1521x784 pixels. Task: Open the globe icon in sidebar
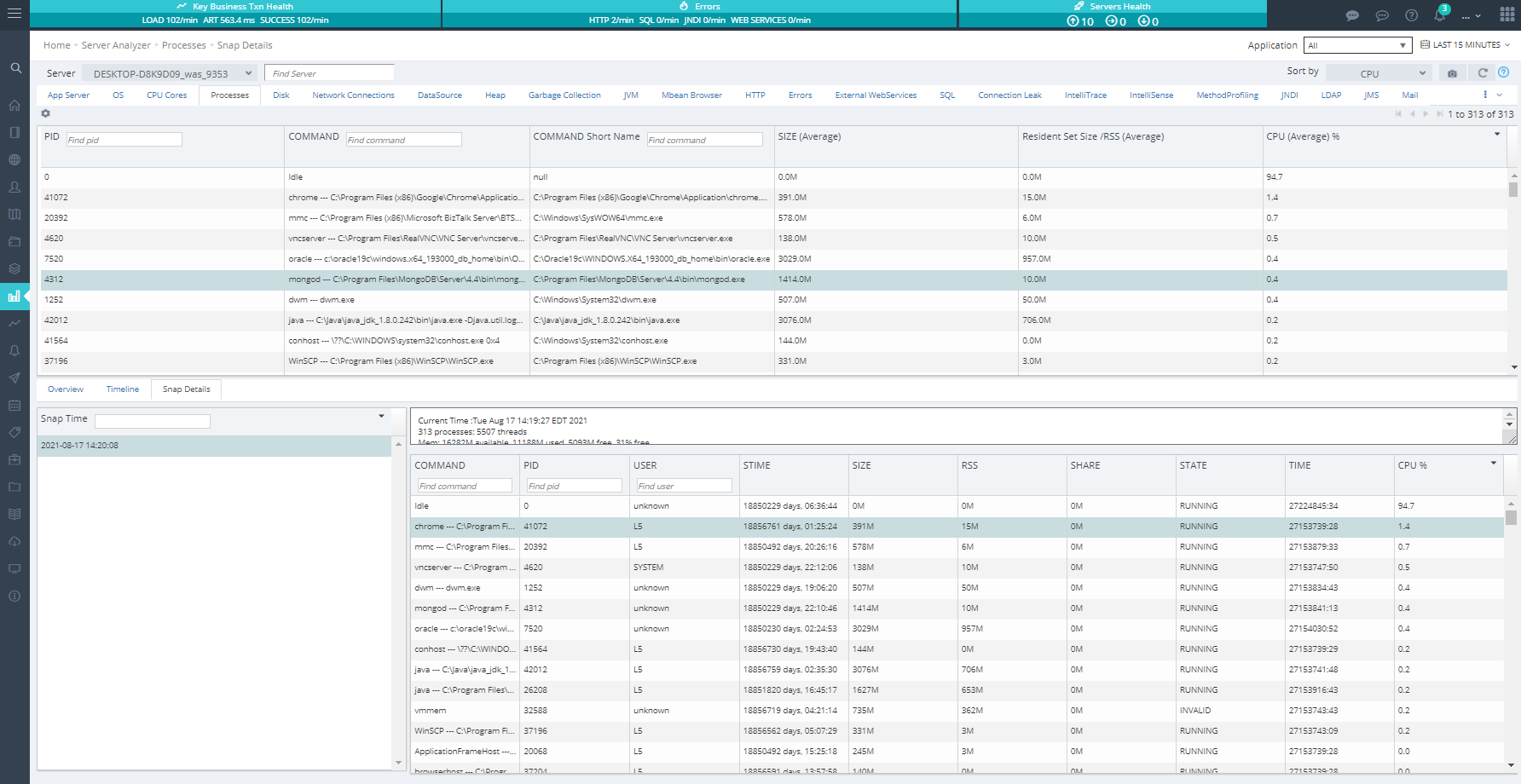pos(14,160)
